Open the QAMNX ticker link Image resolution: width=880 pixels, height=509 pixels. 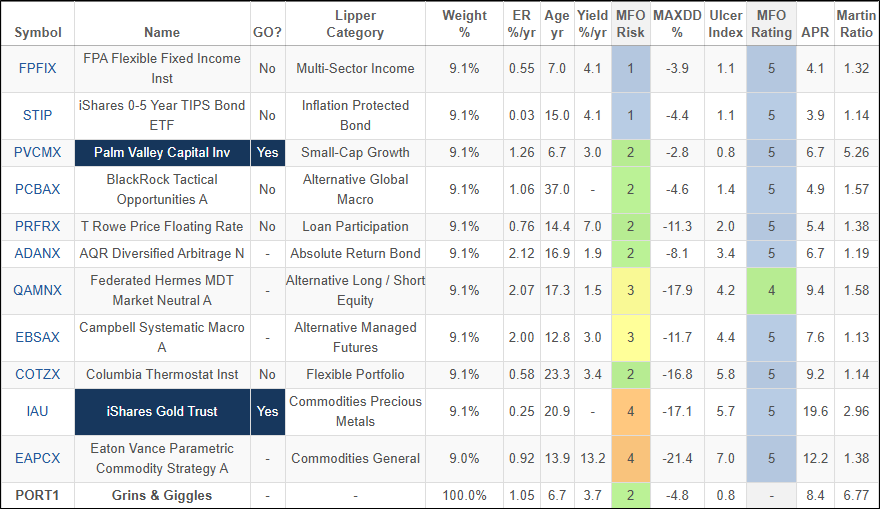click(x=38, y=290)
